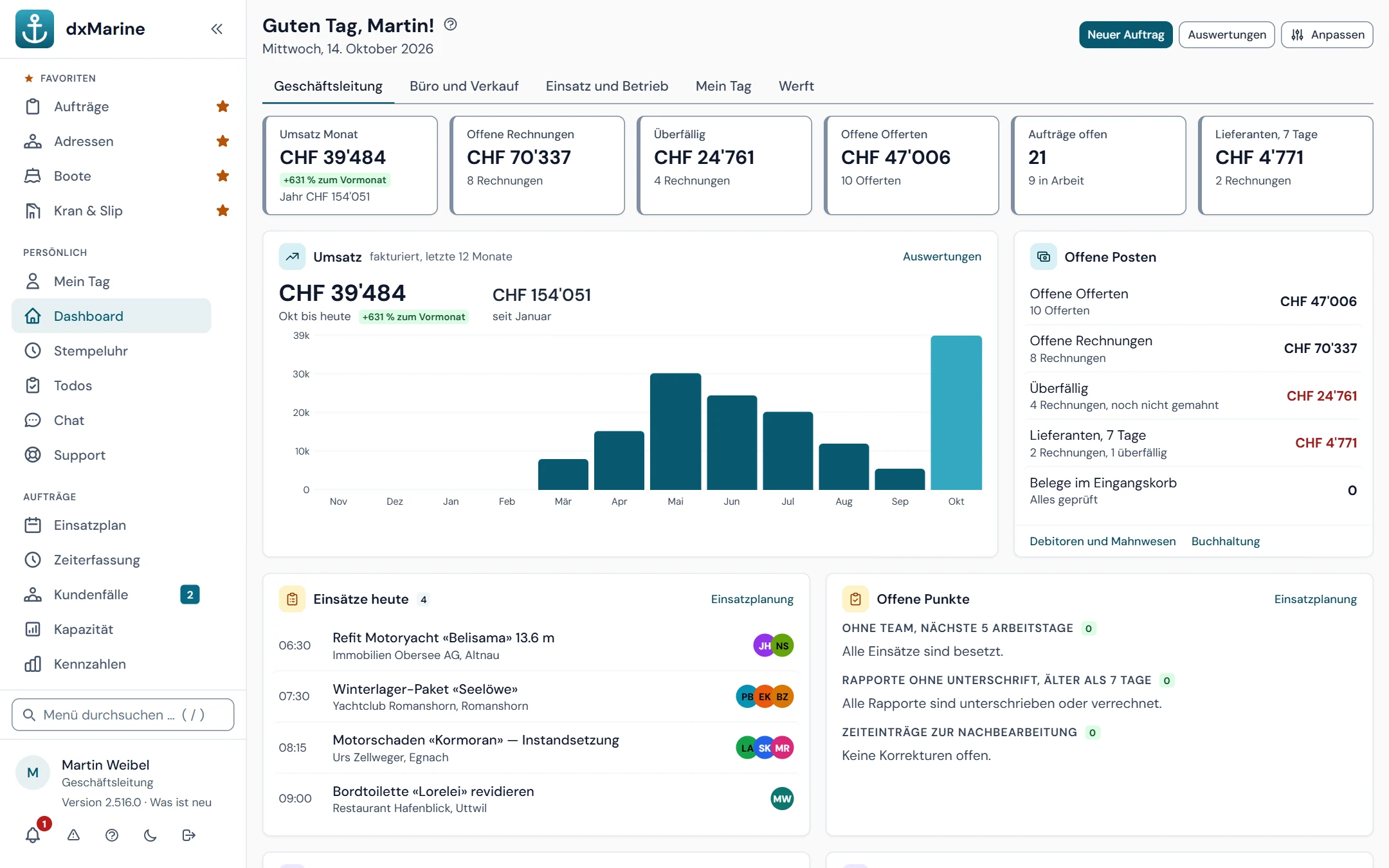The width and height of the screenshot is (1389, 868).
Task: Open Debitoren und Mahnwesen link
Action: point(1102,541)
